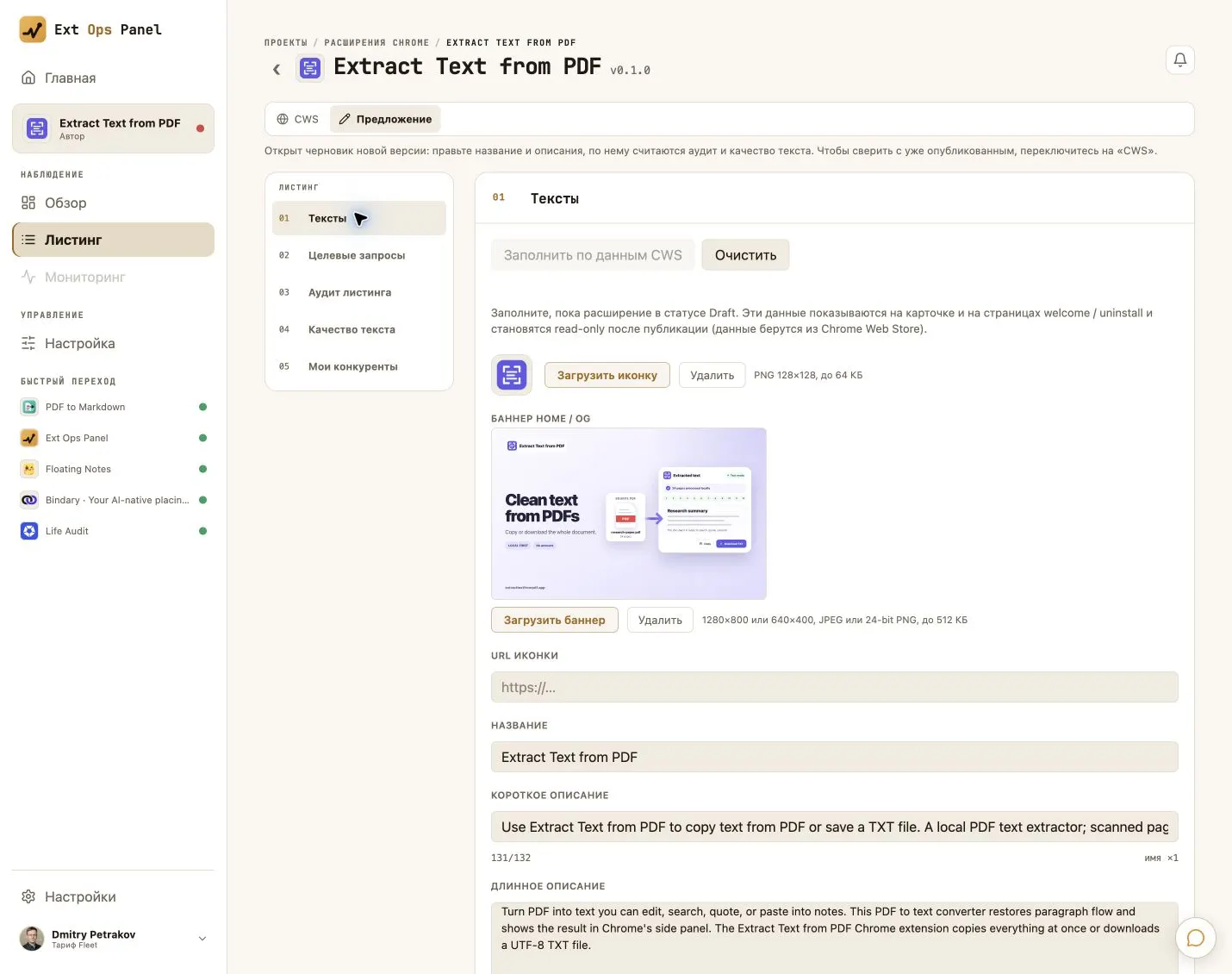Click the PDF to Markdown quick-link icon
The height and width of the screenshot is (974, 1232).
click(x=29, y=407)
